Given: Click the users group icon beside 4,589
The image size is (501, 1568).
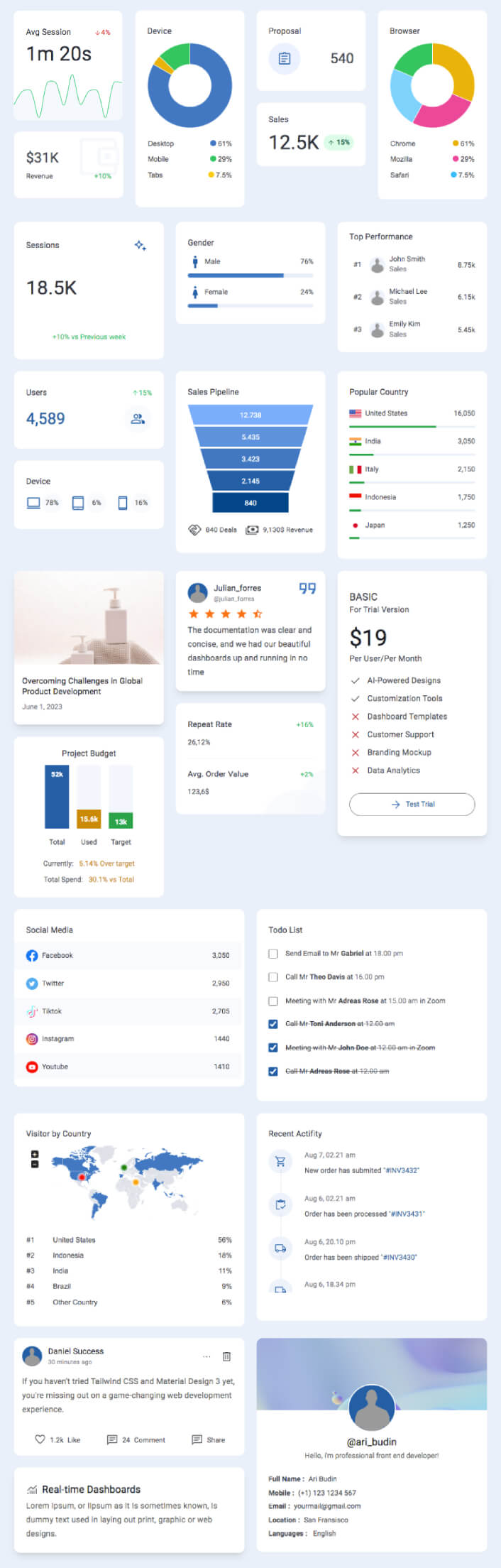Looking at the screenshot, I should (138, 418).
